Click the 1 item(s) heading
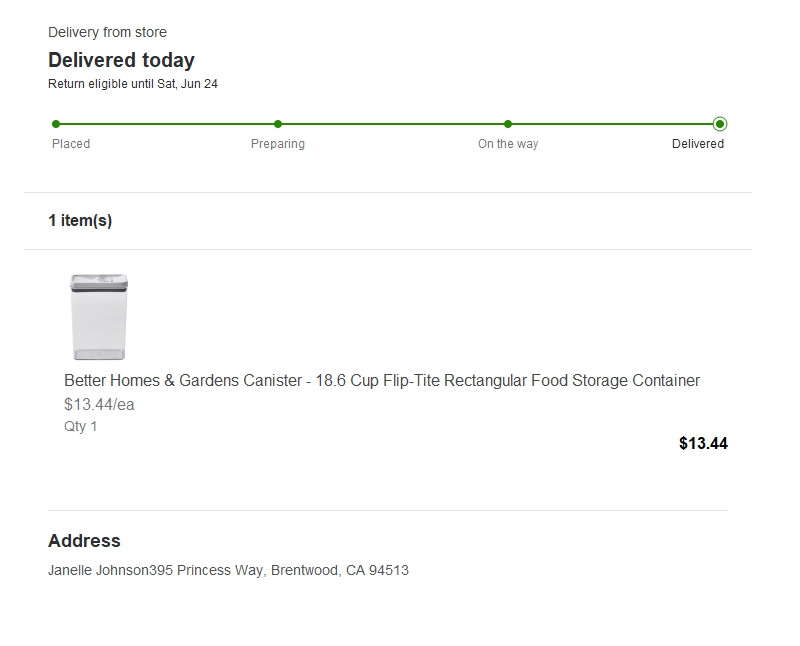The width and height of the screenshot is (800, 646). click(80, 221)
